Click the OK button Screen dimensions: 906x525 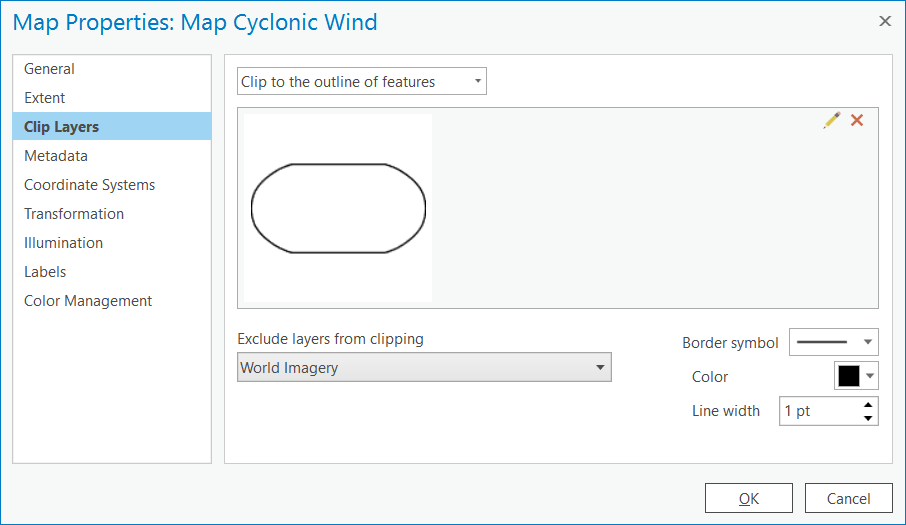coord(748,498)
